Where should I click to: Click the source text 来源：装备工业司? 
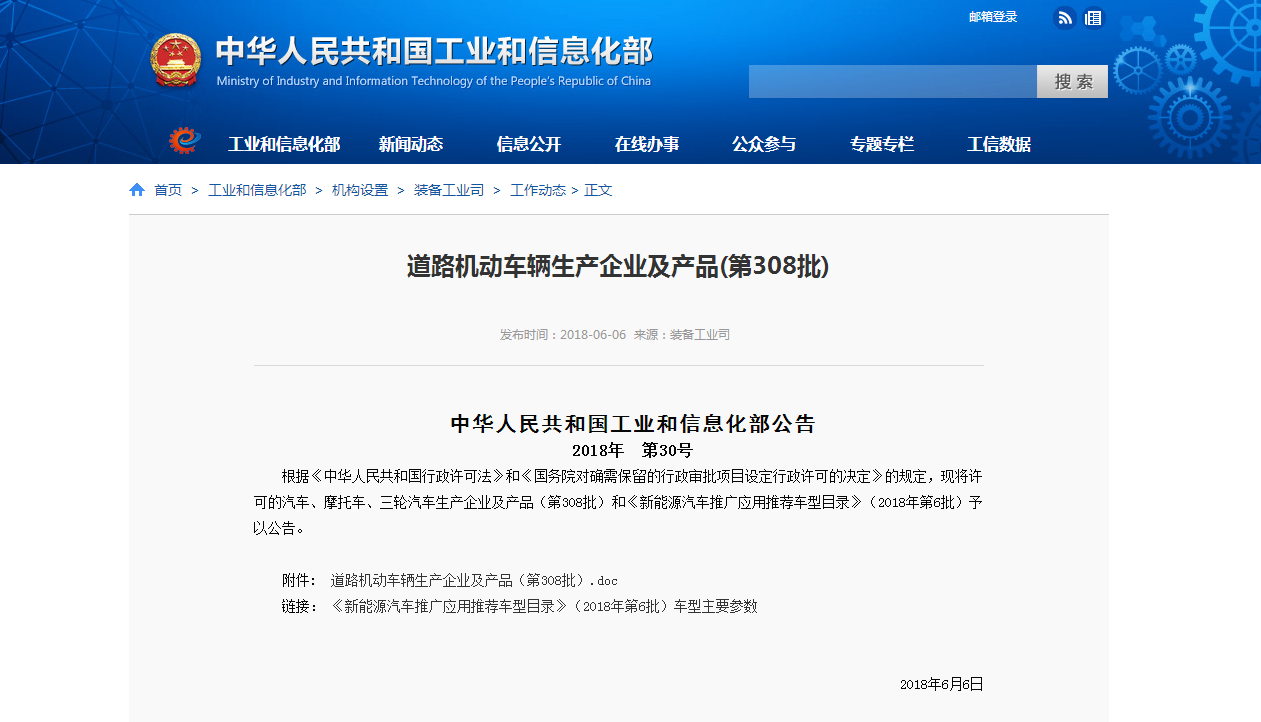[682, 335]
